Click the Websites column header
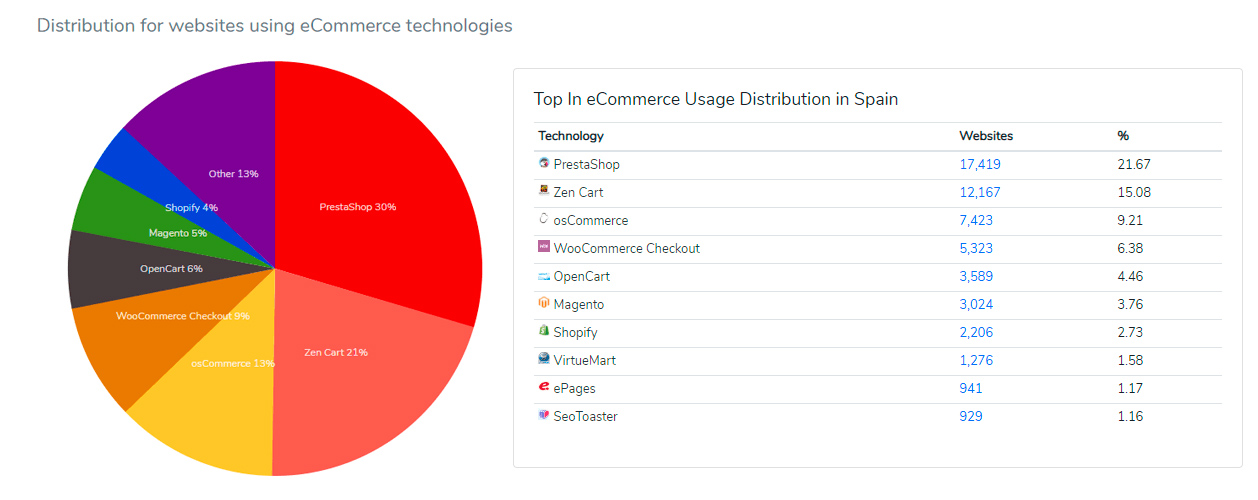This screenshot has height=500, width=1258. click(x=986, y=136)
